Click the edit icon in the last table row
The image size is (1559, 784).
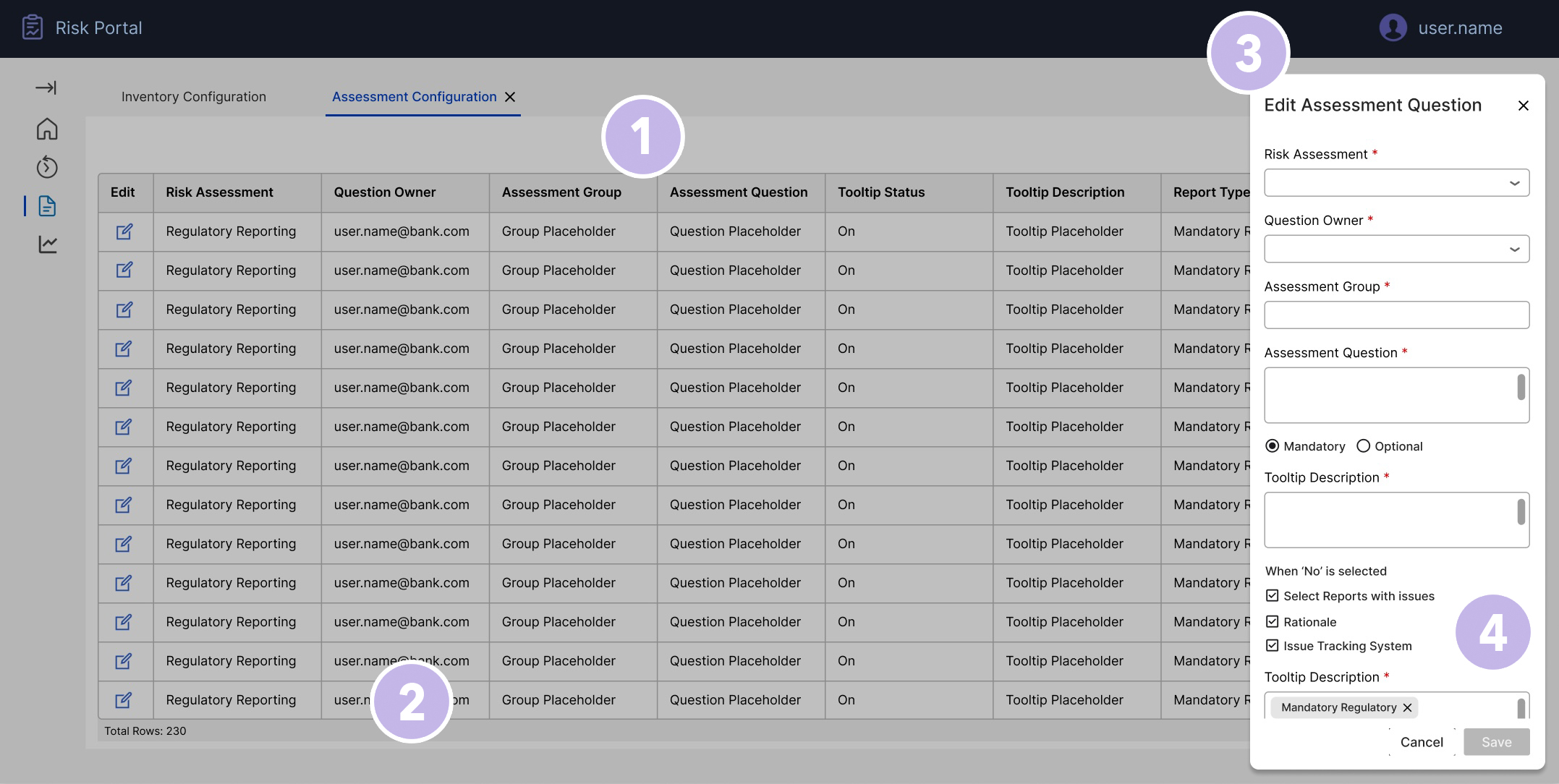click(x=124, y=700)
